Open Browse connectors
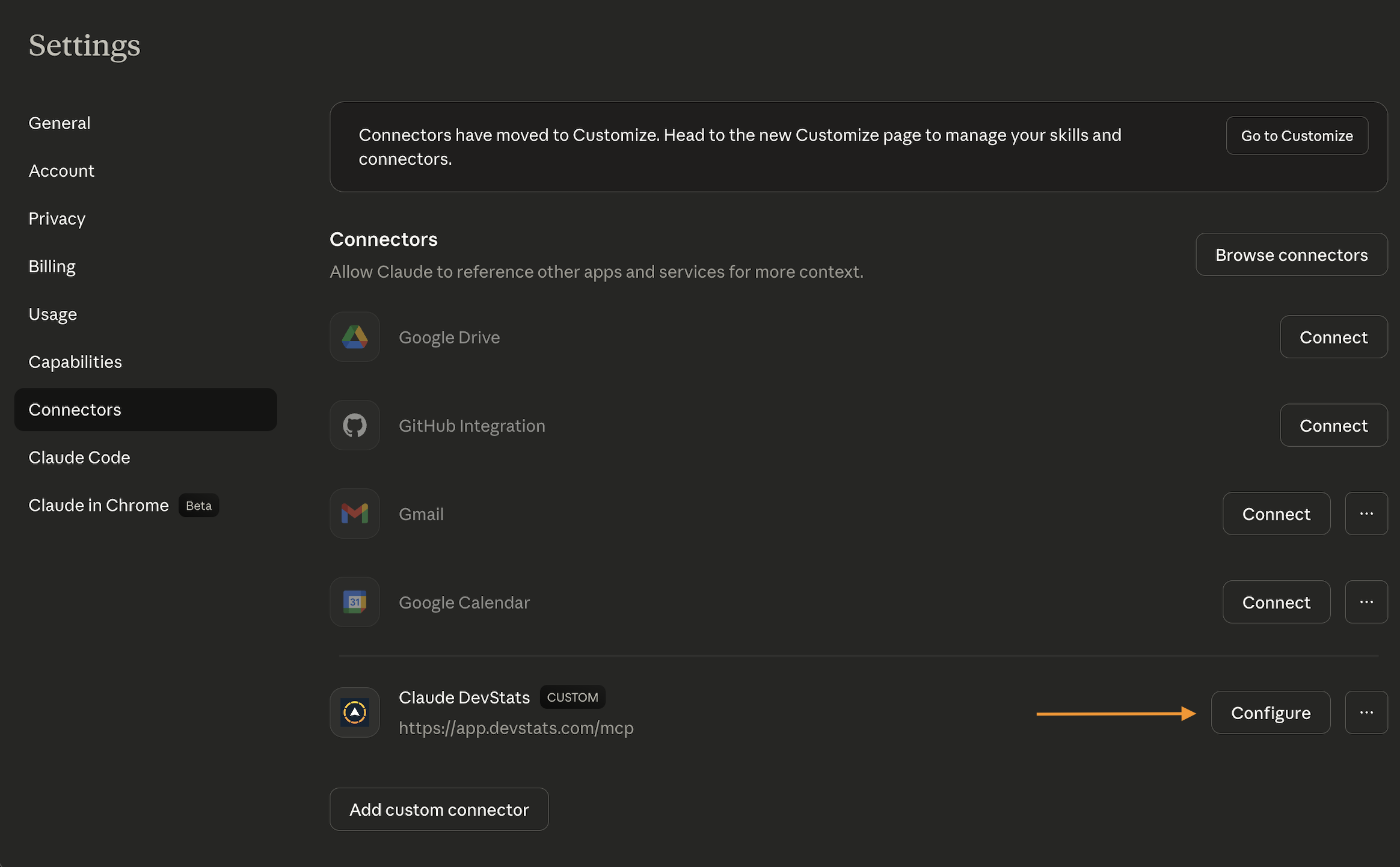 1292,254
